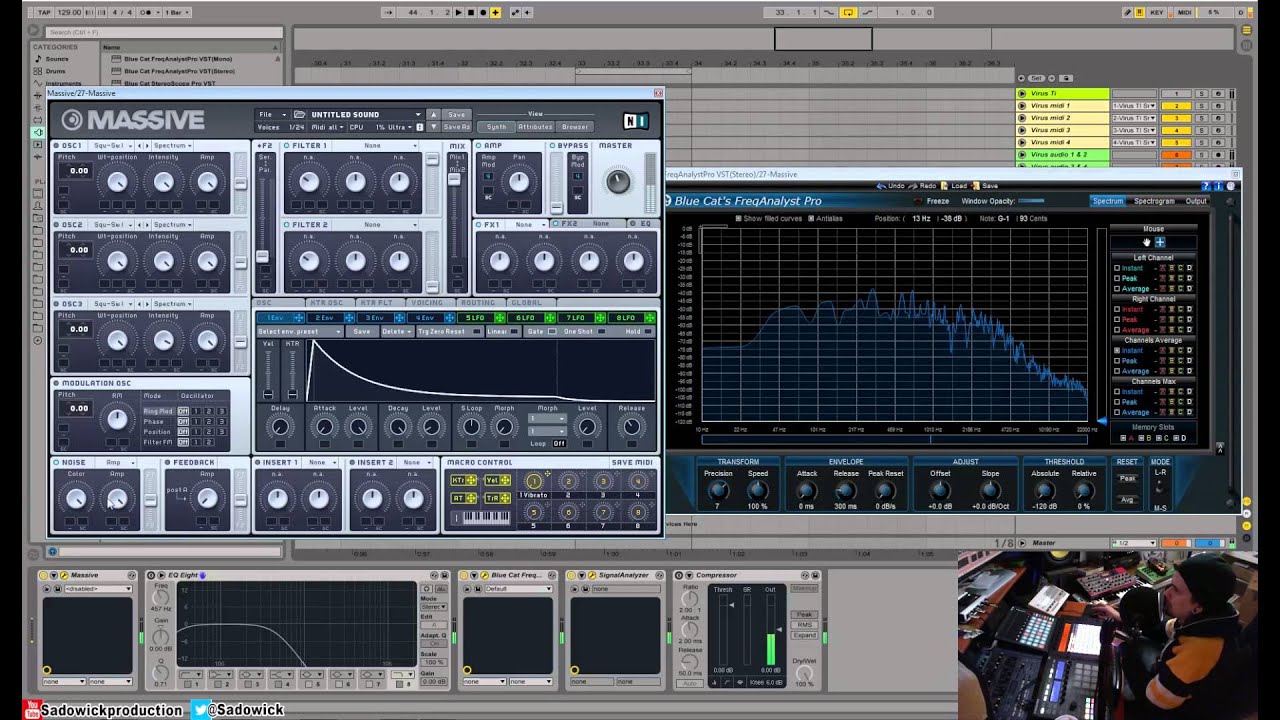Select the hand mouse tool in FreqAnalyst
The width and height of the screenshot is (1280, 720).
1147,242
